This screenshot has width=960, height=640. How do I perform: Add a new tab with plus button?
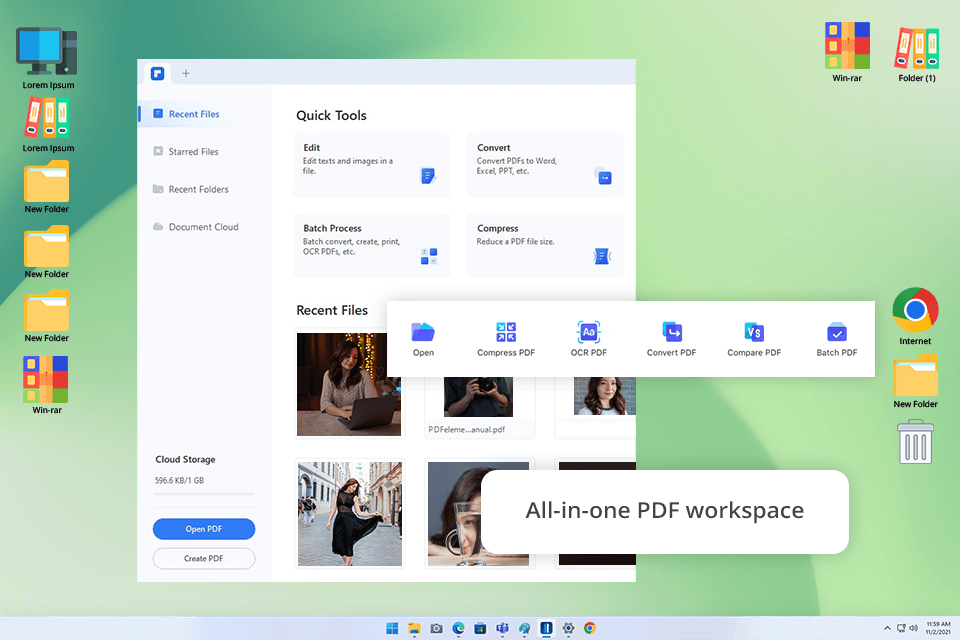[x=186, y=73]
